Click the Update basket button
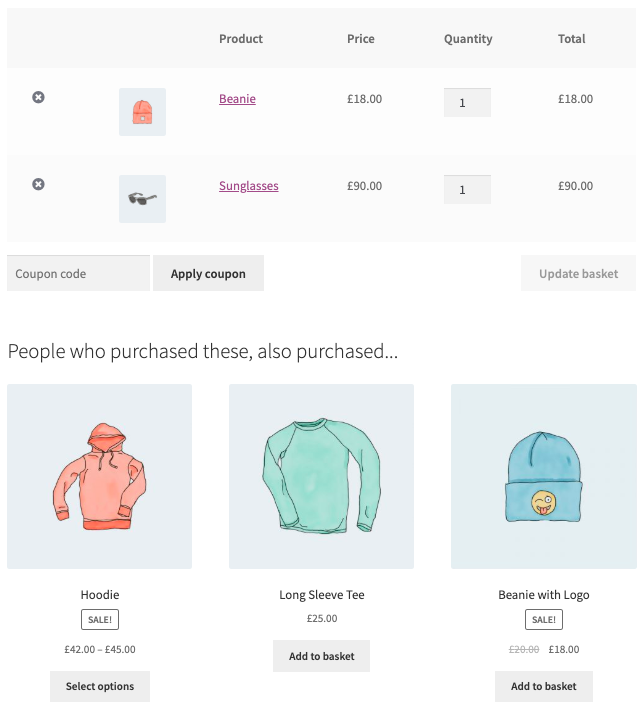Viewport: 644px width, 709px height. click(x=578, y=274)
